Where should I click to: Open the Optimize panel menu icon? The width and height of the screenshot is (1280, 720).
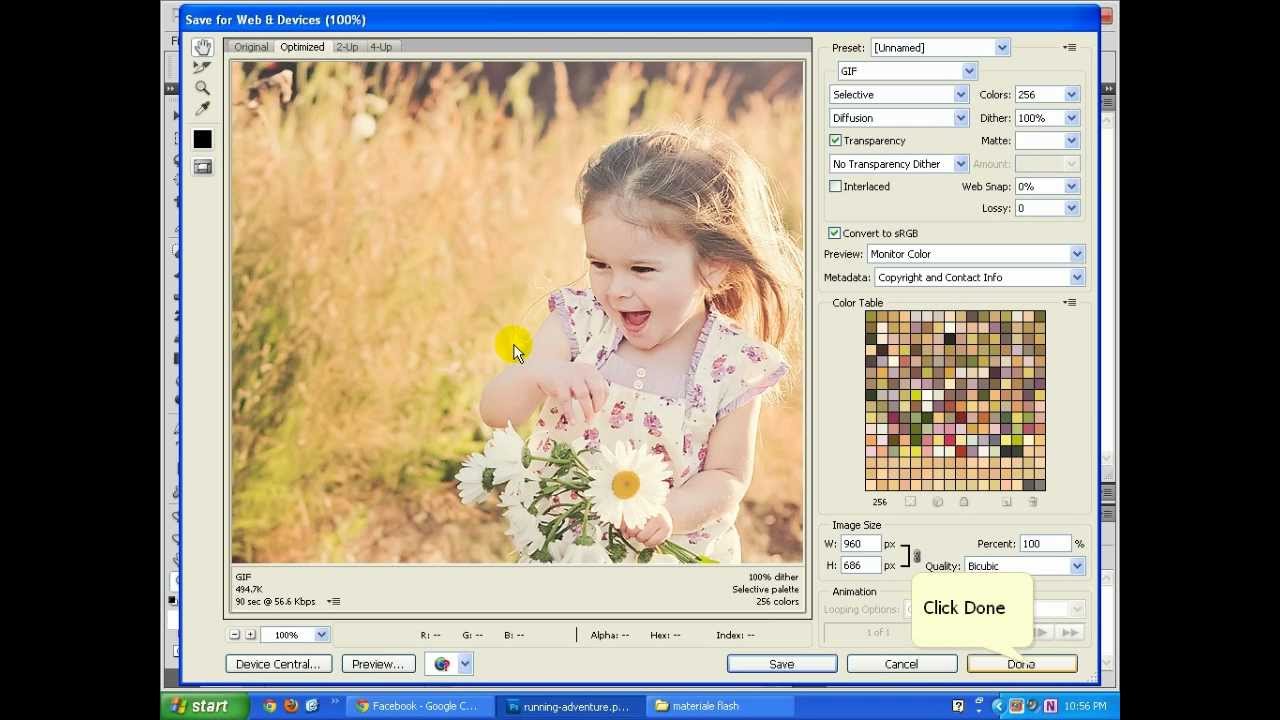pos(1069,47)
